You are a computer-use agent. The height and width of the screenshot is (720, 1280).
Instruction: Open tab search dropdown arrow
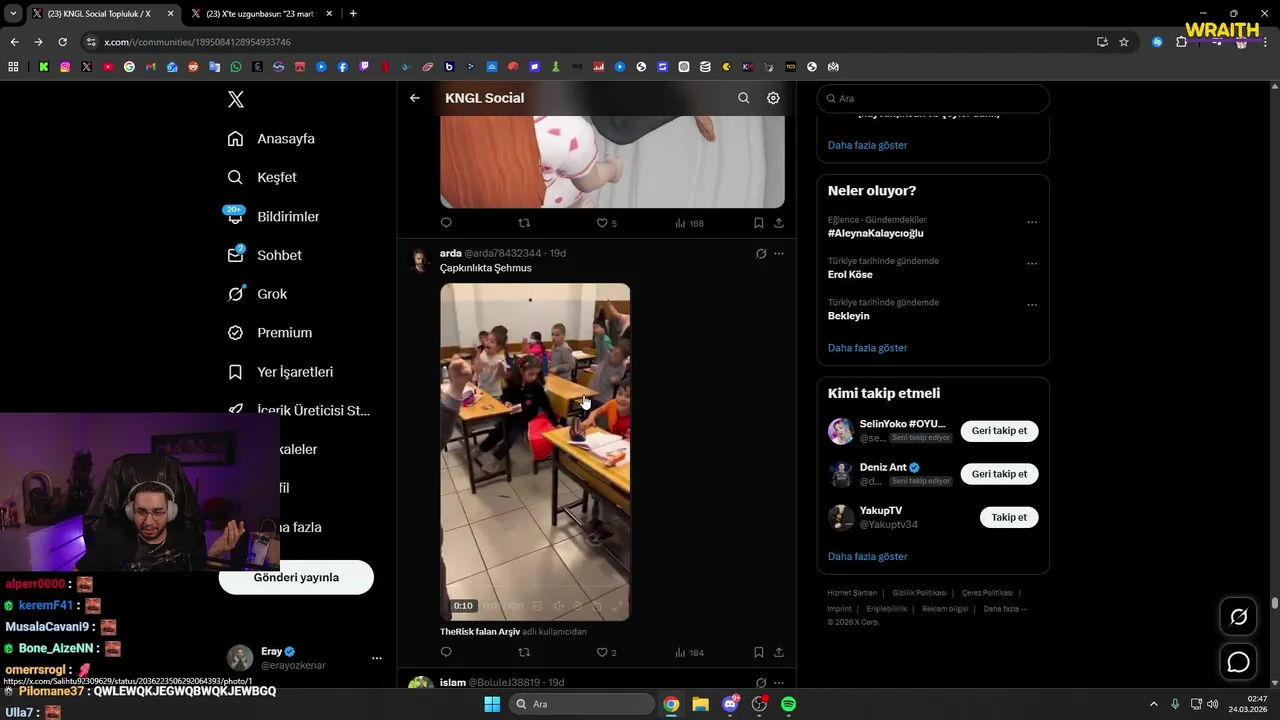pos(13,14)
